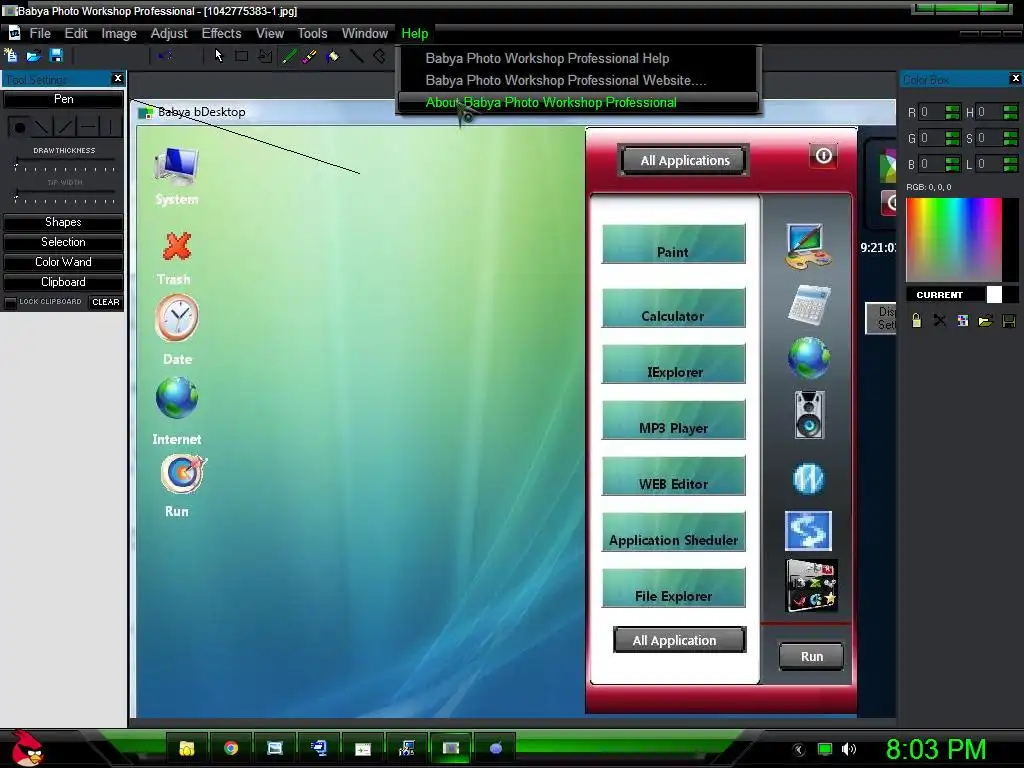Click the New document toolbar icon
Screen dimensions: 1024x768
pyautogui.click(x=11, y=56)
